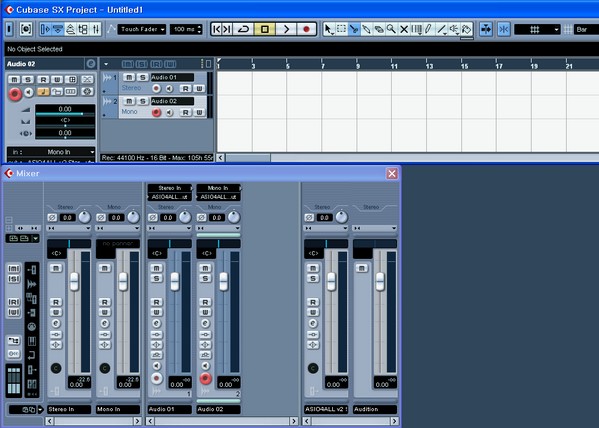
Task: Mute the Stereo In mixer channel
Action: tap(56, 268)
